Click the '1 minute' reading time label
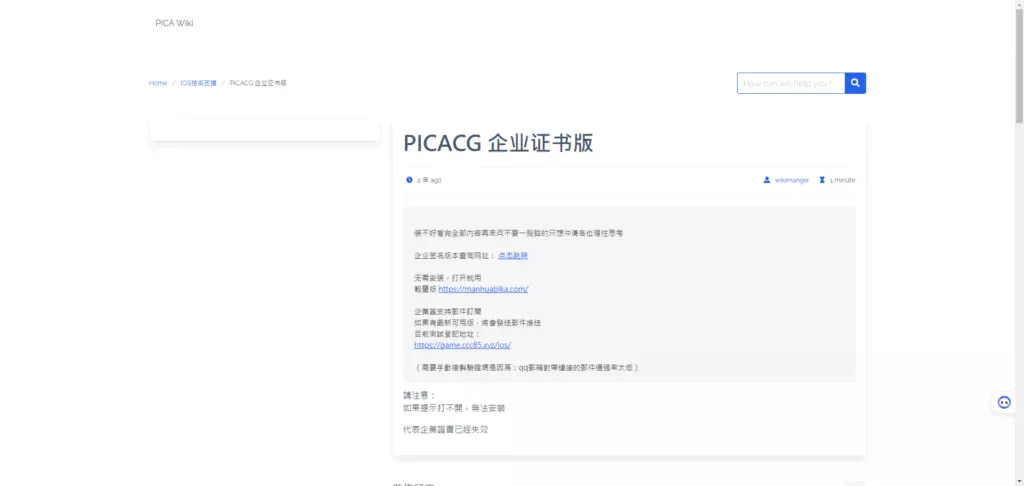 (x=842, y=180)
